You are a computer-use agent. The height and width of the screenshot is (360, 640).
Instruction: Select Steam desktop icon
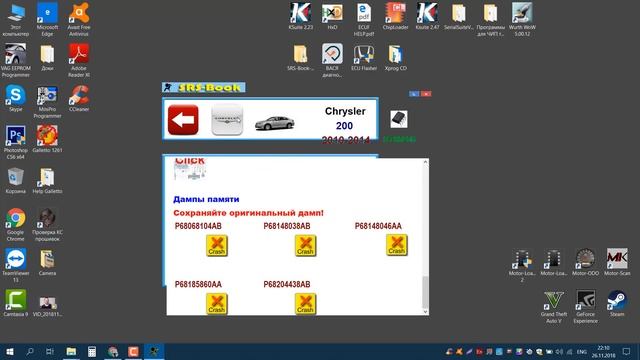coord(617,303)
